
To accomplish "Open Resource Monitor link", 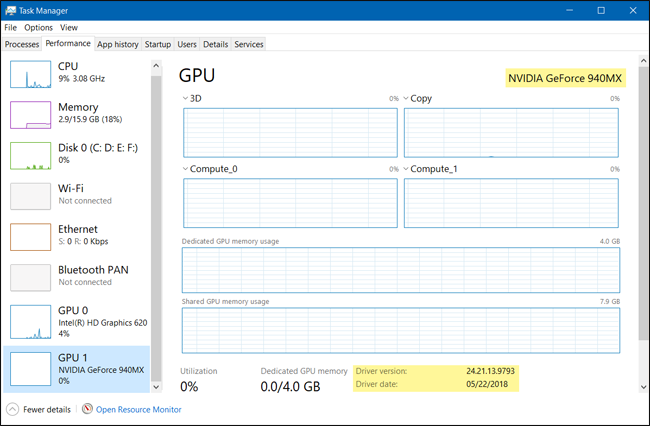I will (x=138, y=409).
